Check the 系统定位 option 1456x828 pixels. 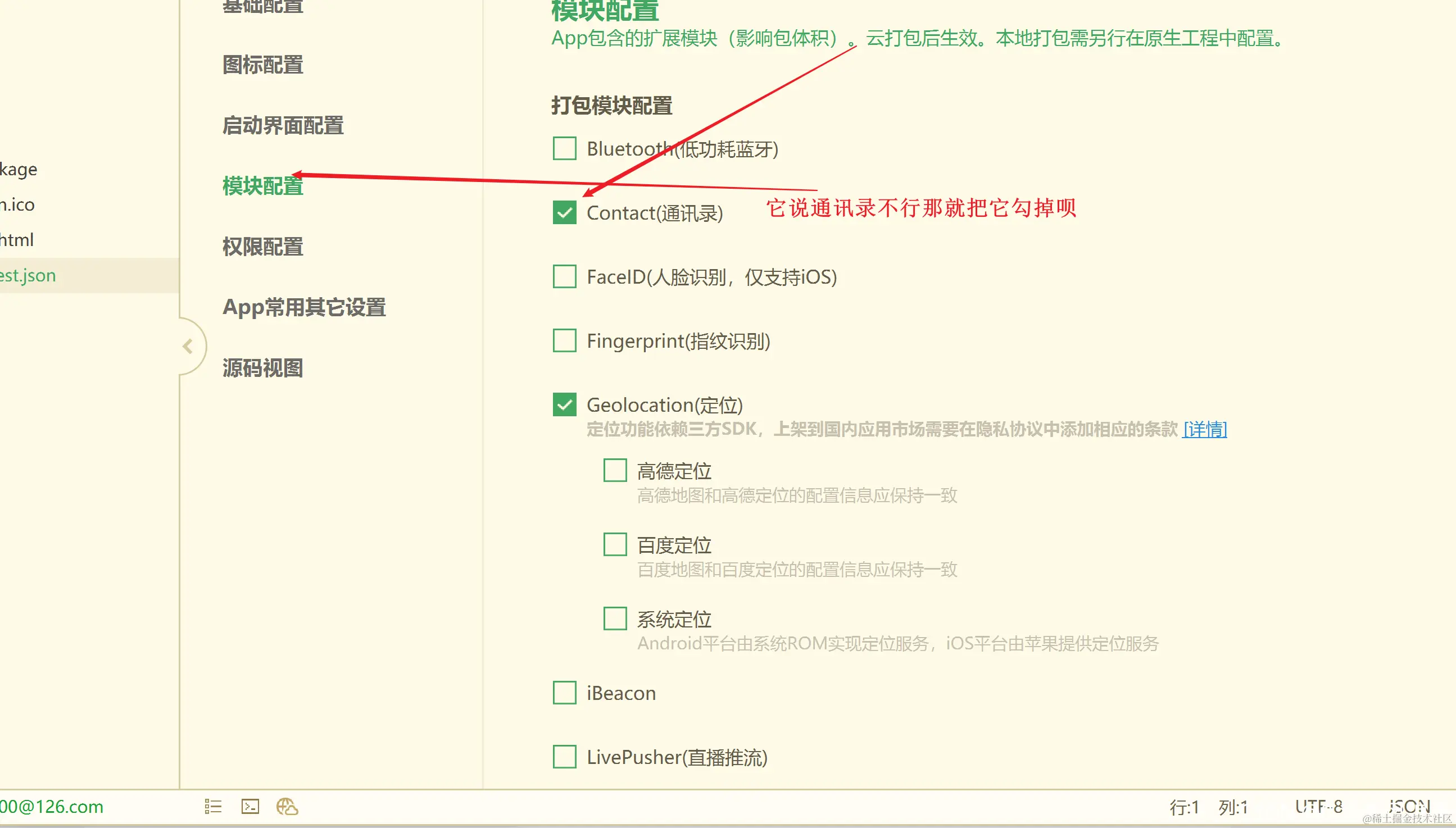click(x=615, y=618)
